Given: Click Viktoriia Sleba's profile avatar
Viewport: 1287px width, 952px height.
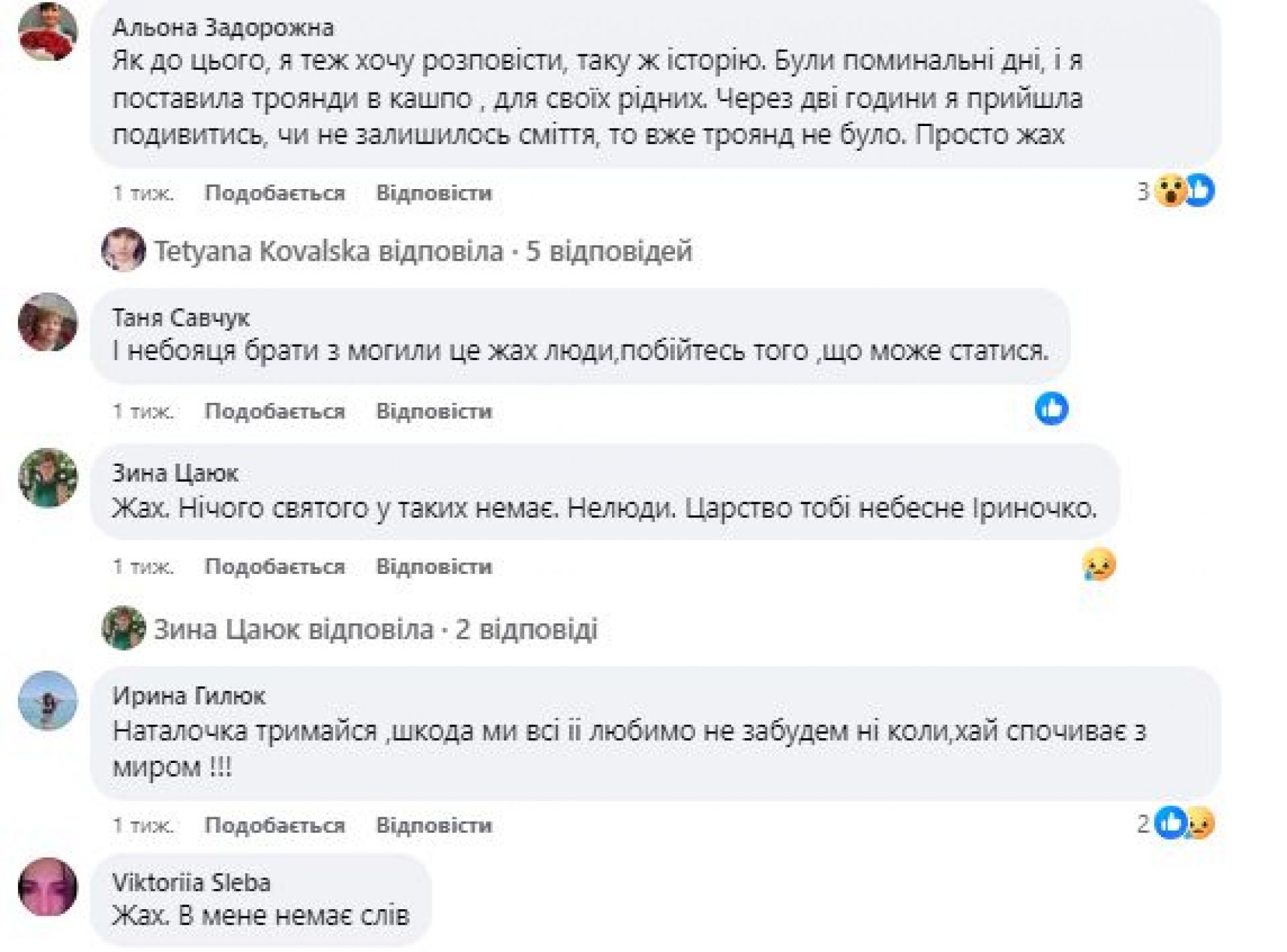Looking at the screenshot, I should coord(48,887).
